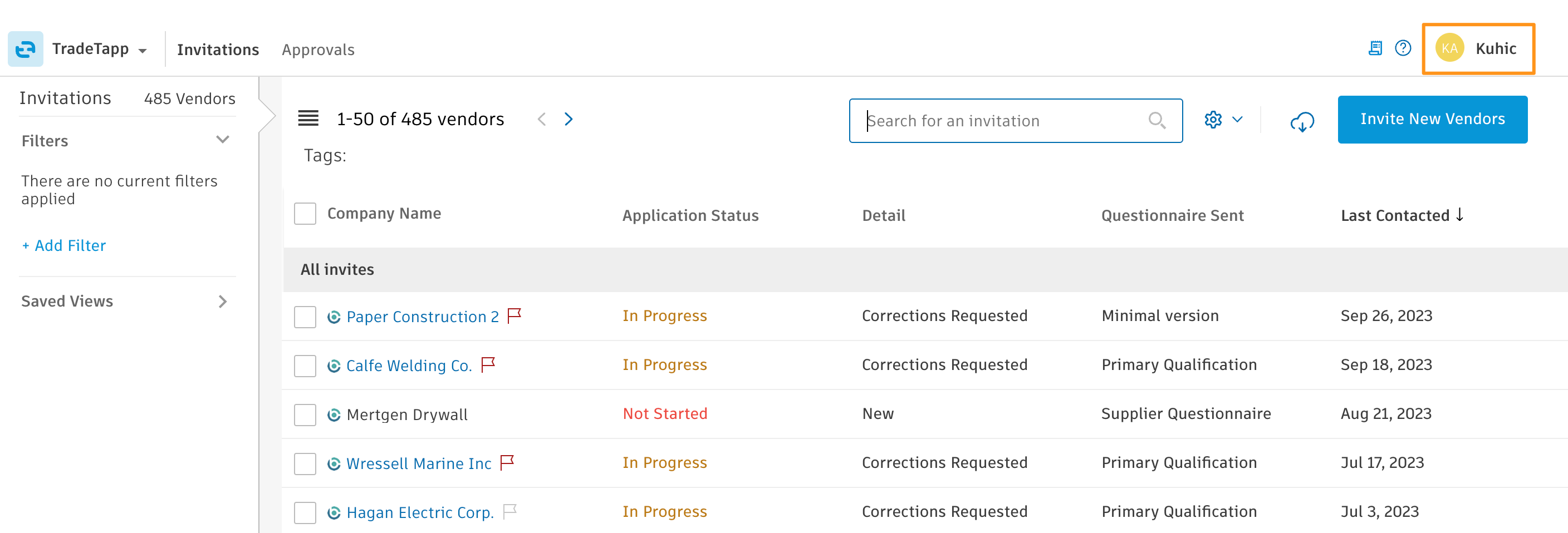Toggle the red flag on Wressell Marine Inc
1568x533 pixels.
507,462
